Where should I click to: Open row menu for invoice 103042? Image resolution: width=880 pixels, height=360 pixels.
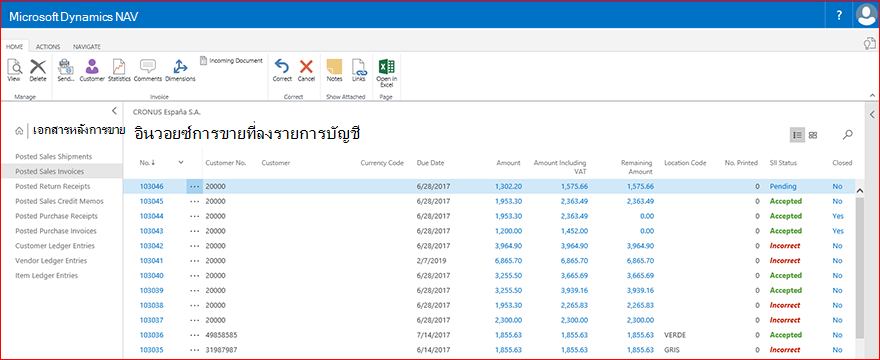tap(195, 246)
